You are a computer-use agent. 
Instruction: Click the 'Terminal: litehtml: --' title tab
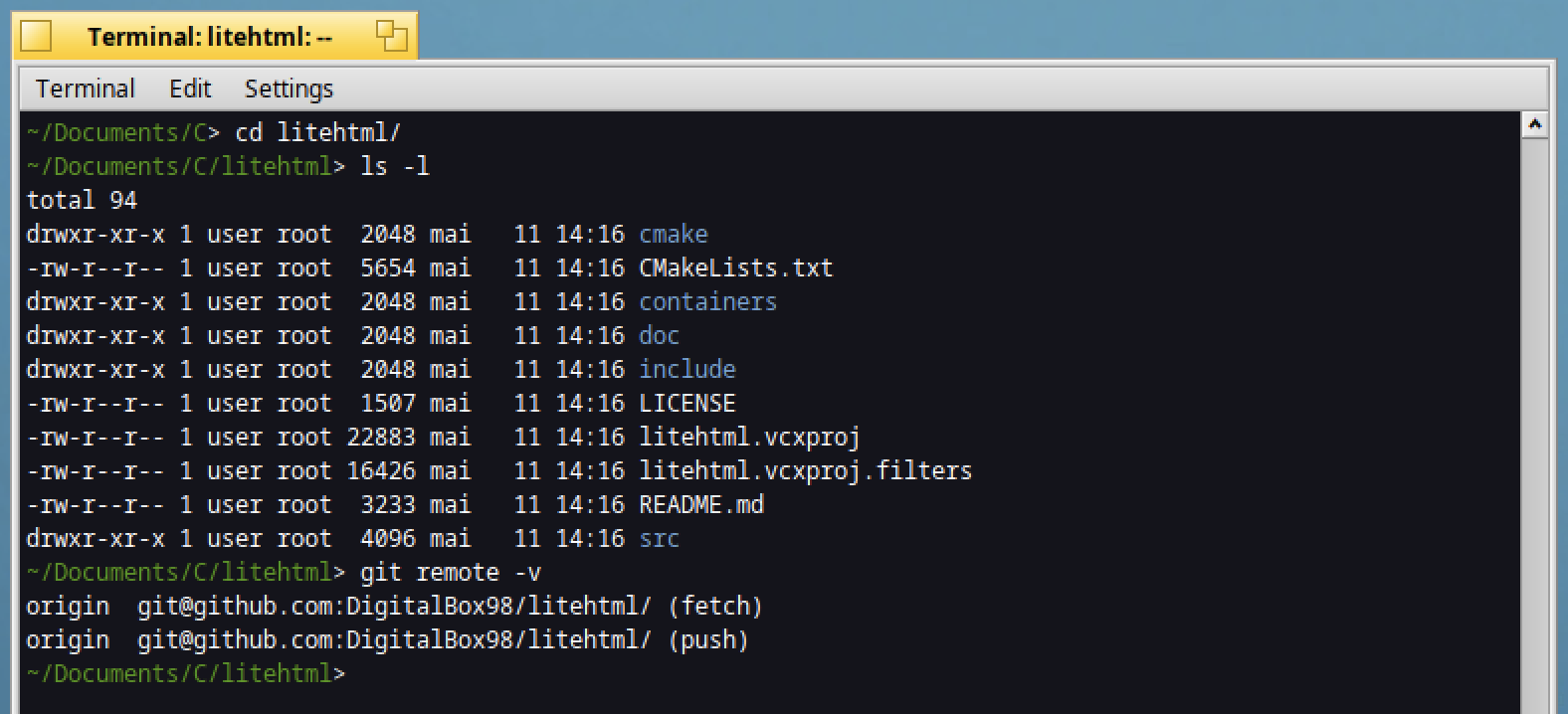210,37
